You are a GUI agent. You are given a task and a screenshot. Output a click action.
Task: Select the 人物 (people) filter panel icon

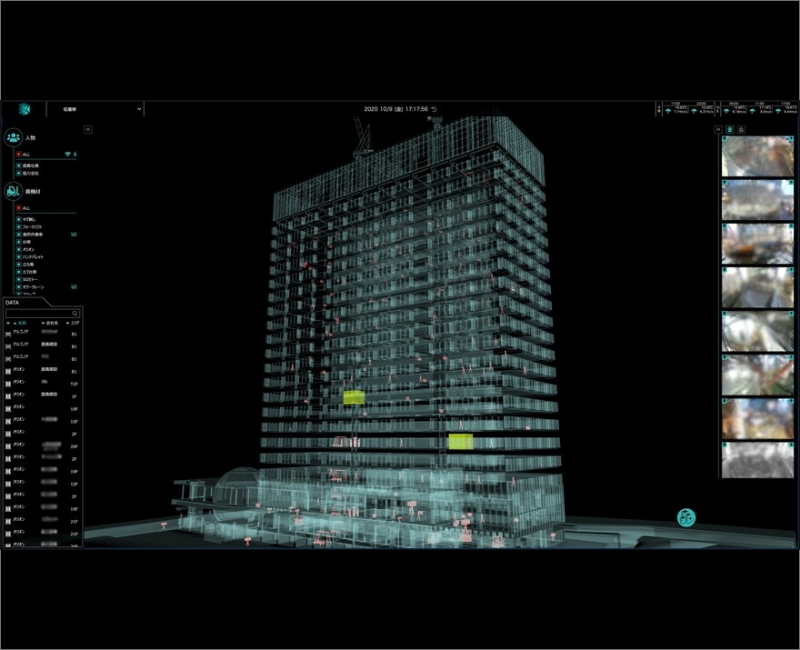click(12, 137)
